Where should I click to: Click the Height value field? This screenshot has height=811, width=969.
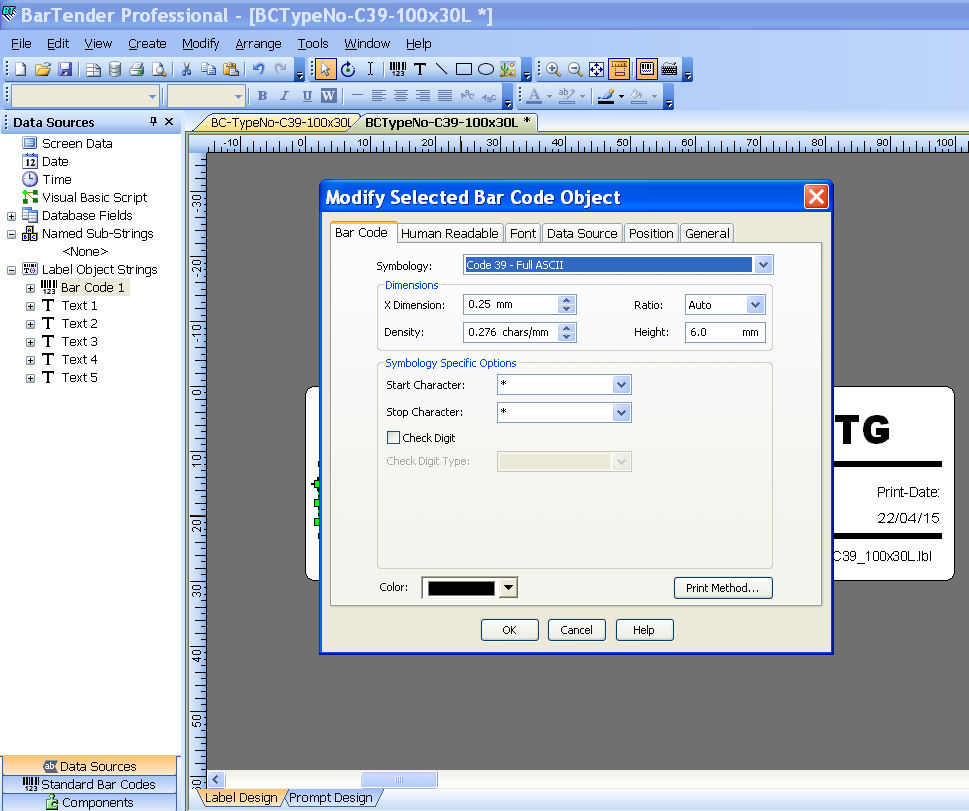coord(725,332)
